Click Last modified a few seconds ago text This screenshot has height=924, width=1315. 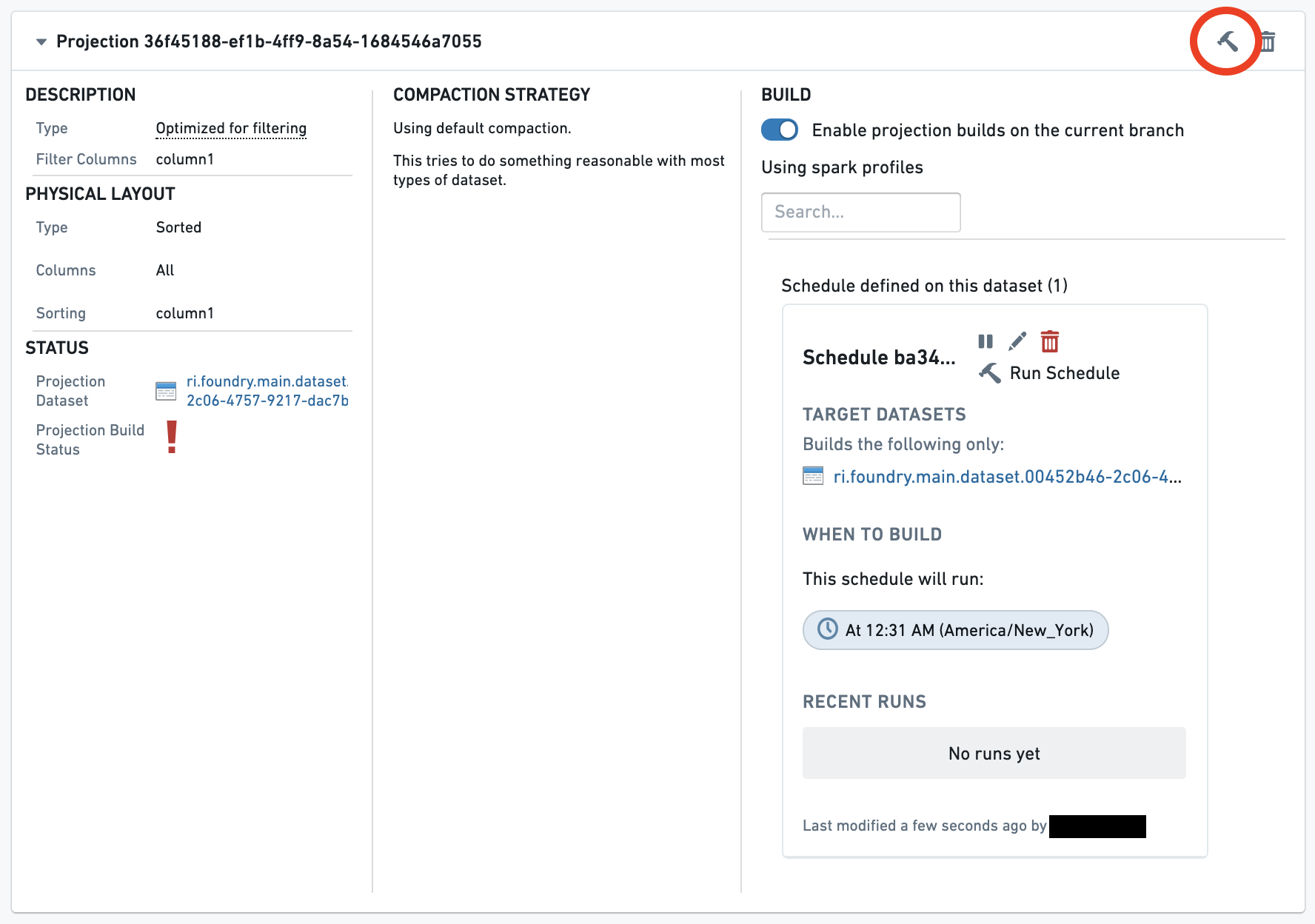click(925, 826)
